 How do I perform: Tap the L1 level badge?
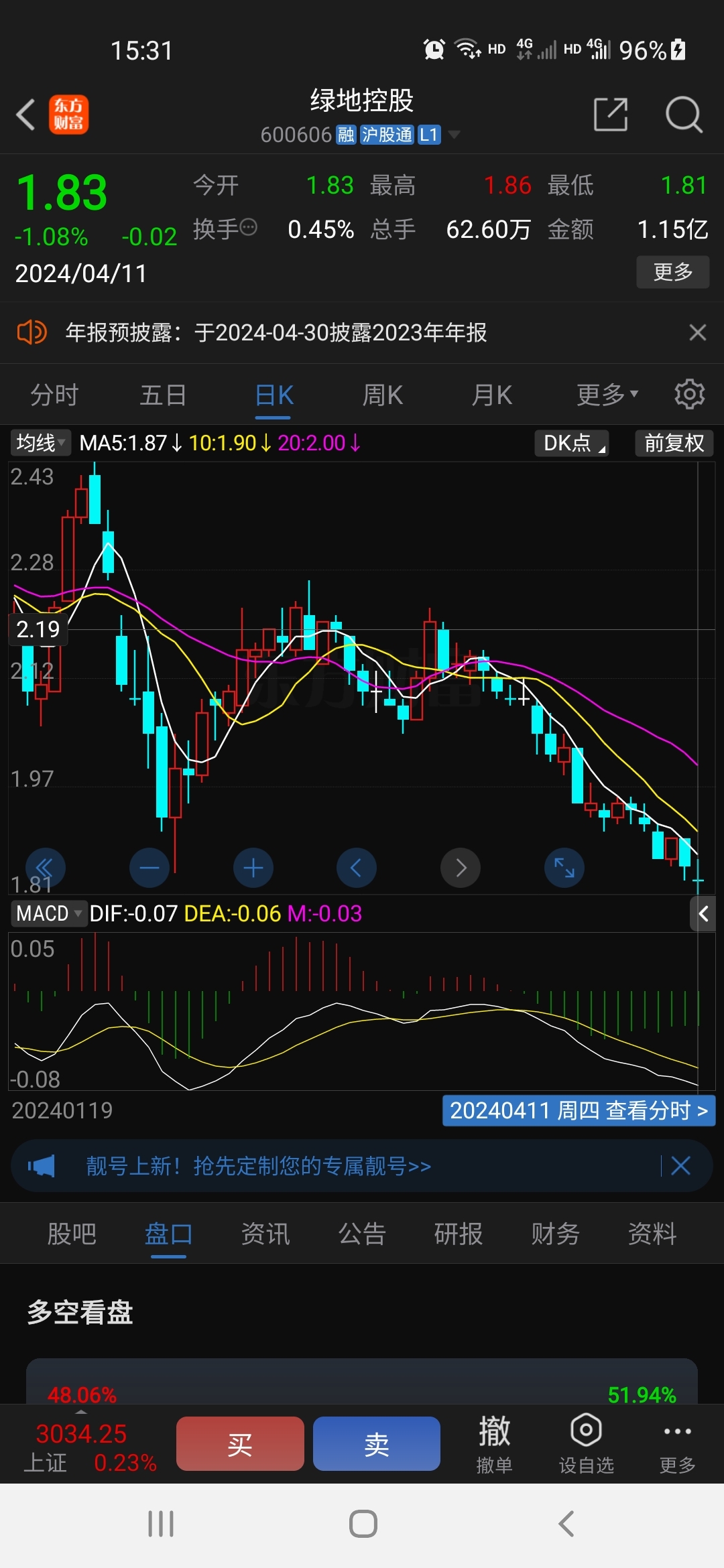pyautogui.click(x=428, y=135)
